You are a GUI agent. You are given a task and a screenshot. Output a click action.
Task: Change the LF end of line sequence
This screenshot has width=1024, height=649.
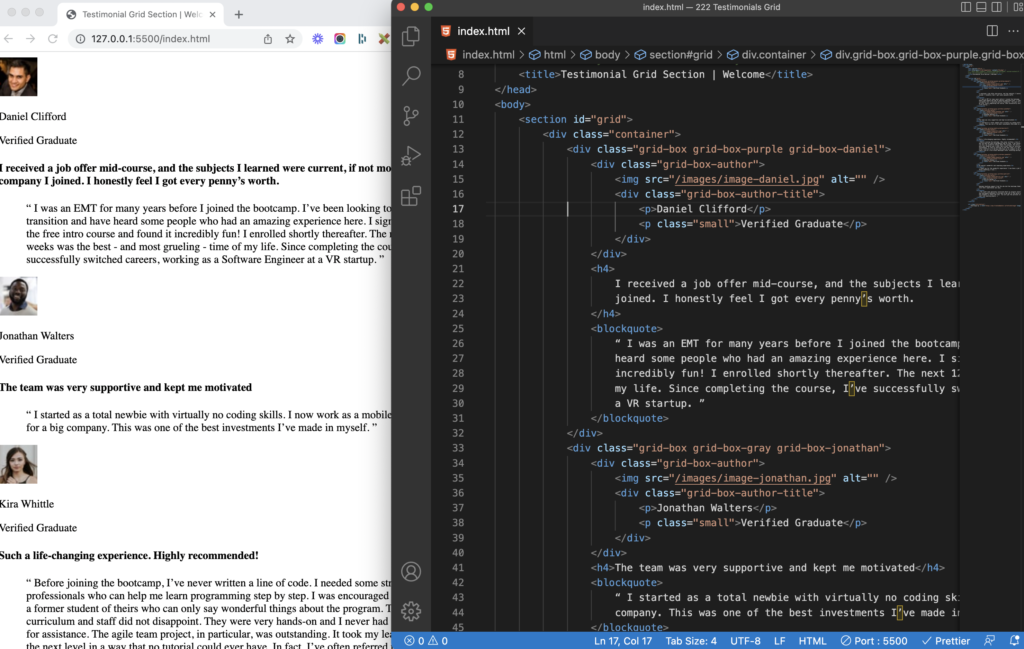tap(780, 641)
